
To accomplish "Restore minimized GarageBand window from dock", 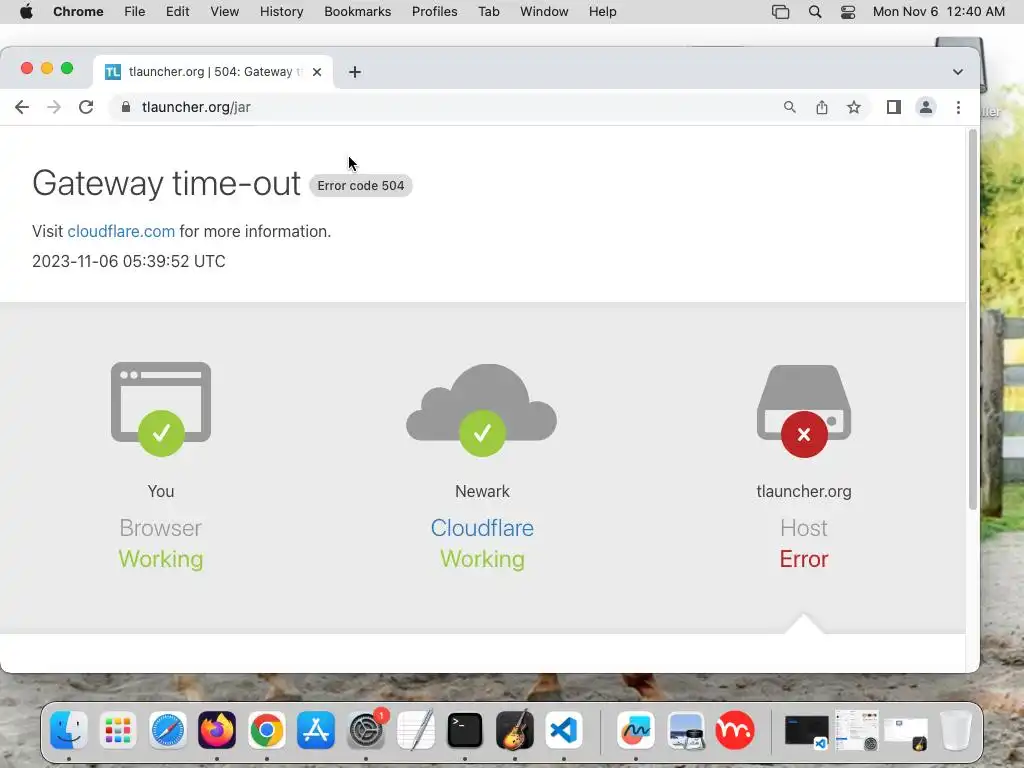I will [x=906, y=733].
